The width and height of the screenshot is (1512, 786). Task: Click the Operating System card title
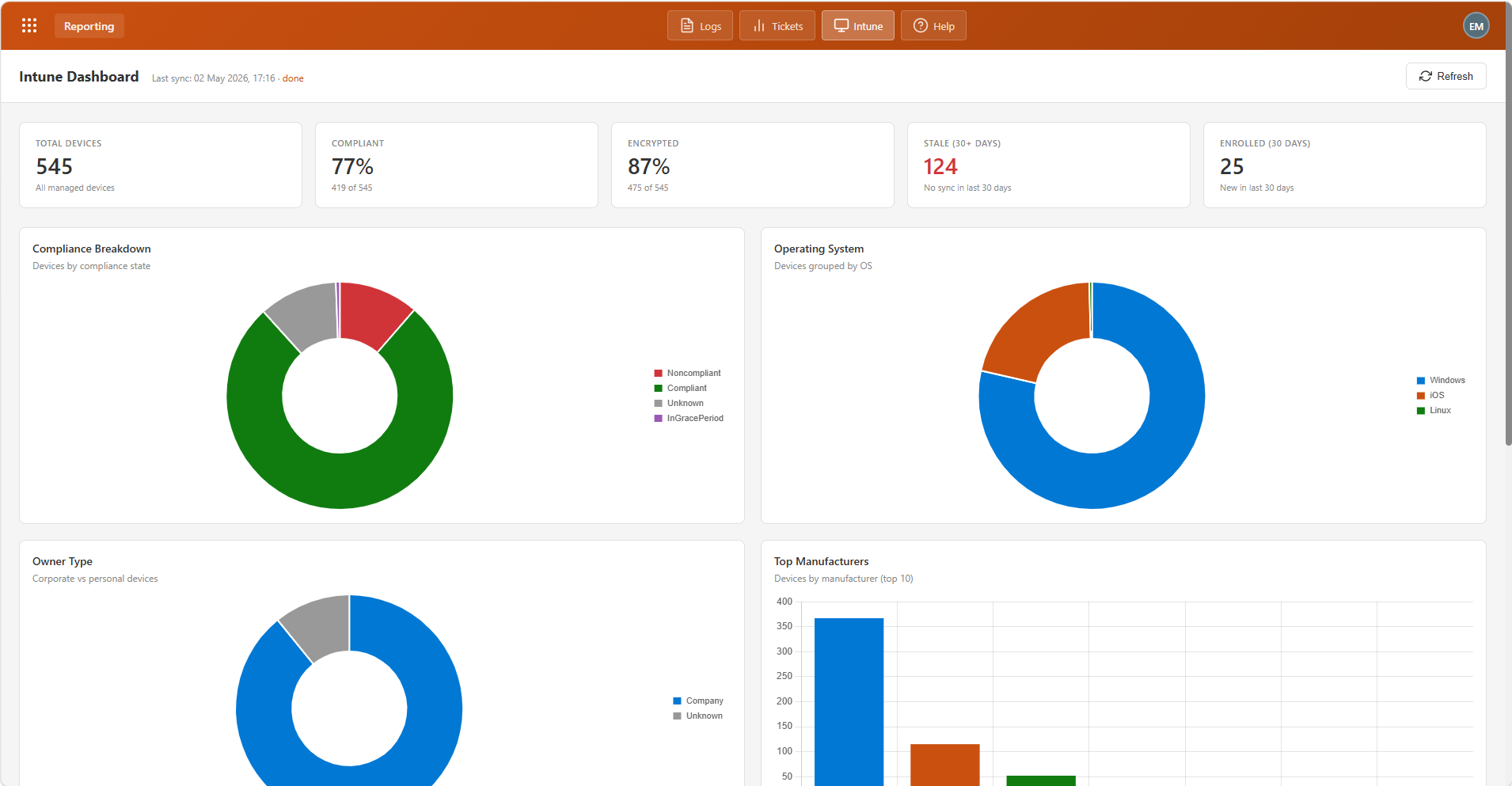819,249
